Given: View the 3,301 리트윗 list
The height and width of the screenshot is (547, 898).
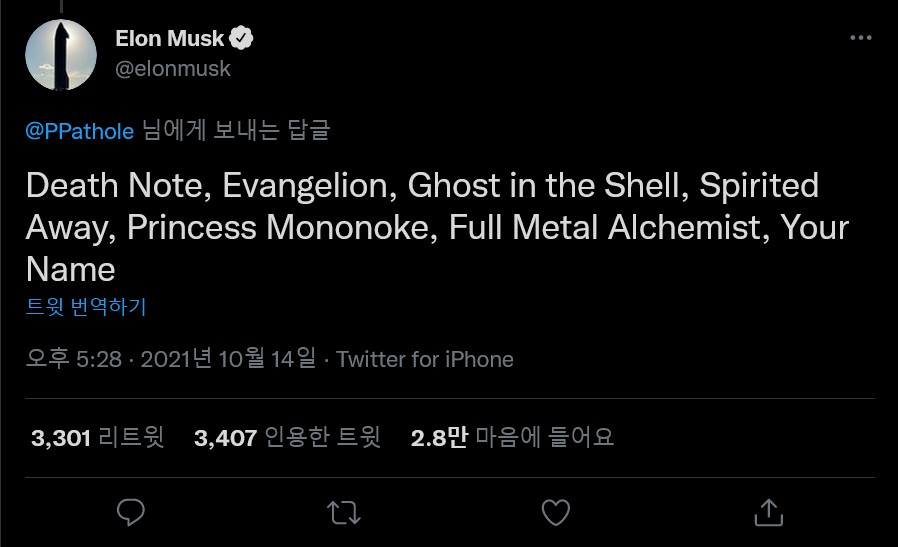Looking at the screenshot, I should (97, 437).
